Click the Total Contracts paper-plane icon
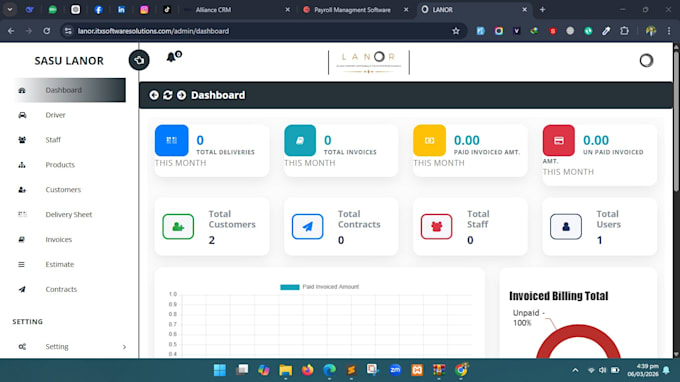680x382 pixels. click(307, 226)
